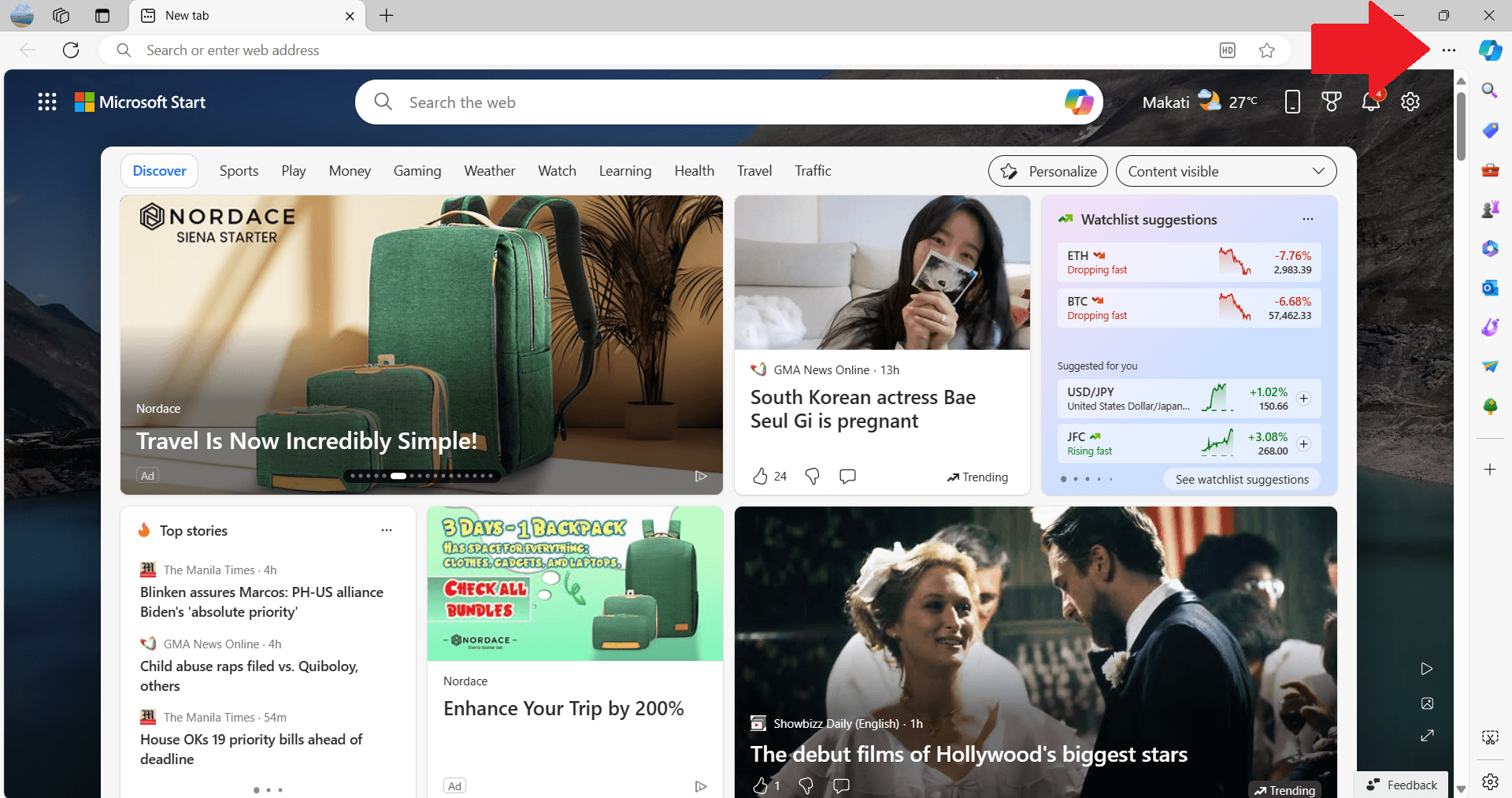Click the HD enhance icon in address bar
This screenshot has width=1512, height=798.
(x=1227, y=50)
